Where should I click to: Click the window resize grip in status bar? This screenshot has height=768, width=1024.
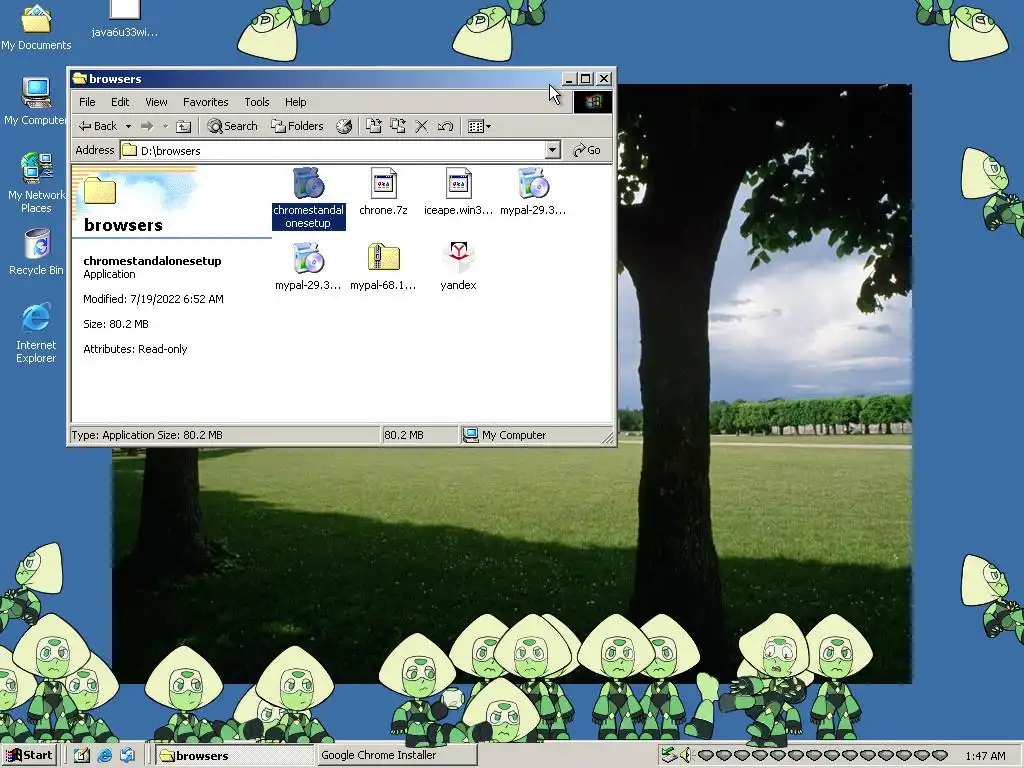click(608, 438)
